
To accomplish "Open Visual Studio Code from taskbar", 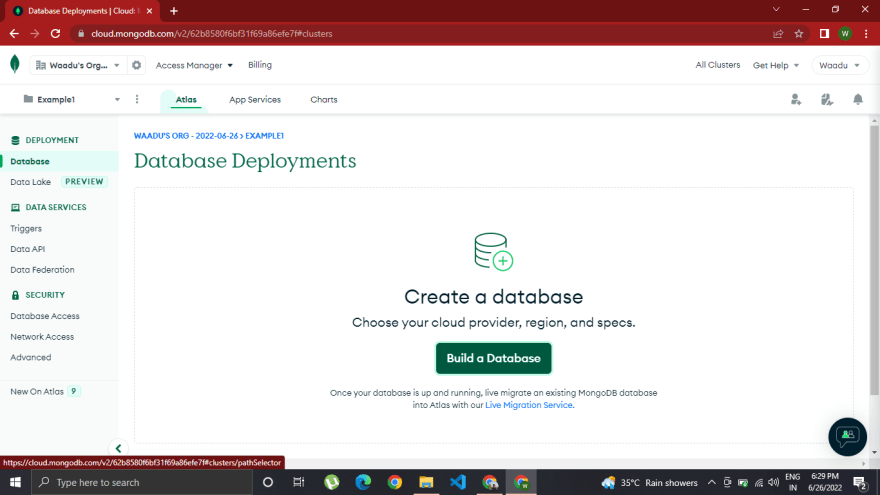I will click(458, 482).
